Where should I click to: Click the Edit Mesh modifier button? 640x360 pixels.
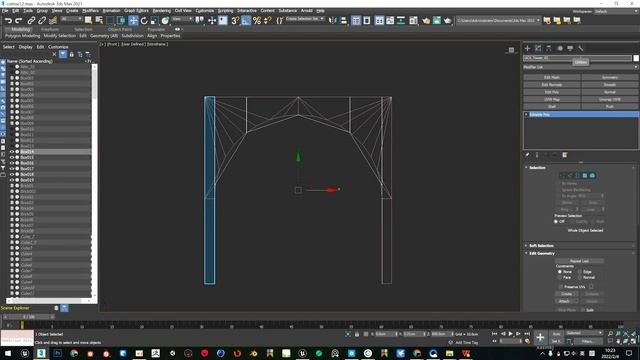552,77
